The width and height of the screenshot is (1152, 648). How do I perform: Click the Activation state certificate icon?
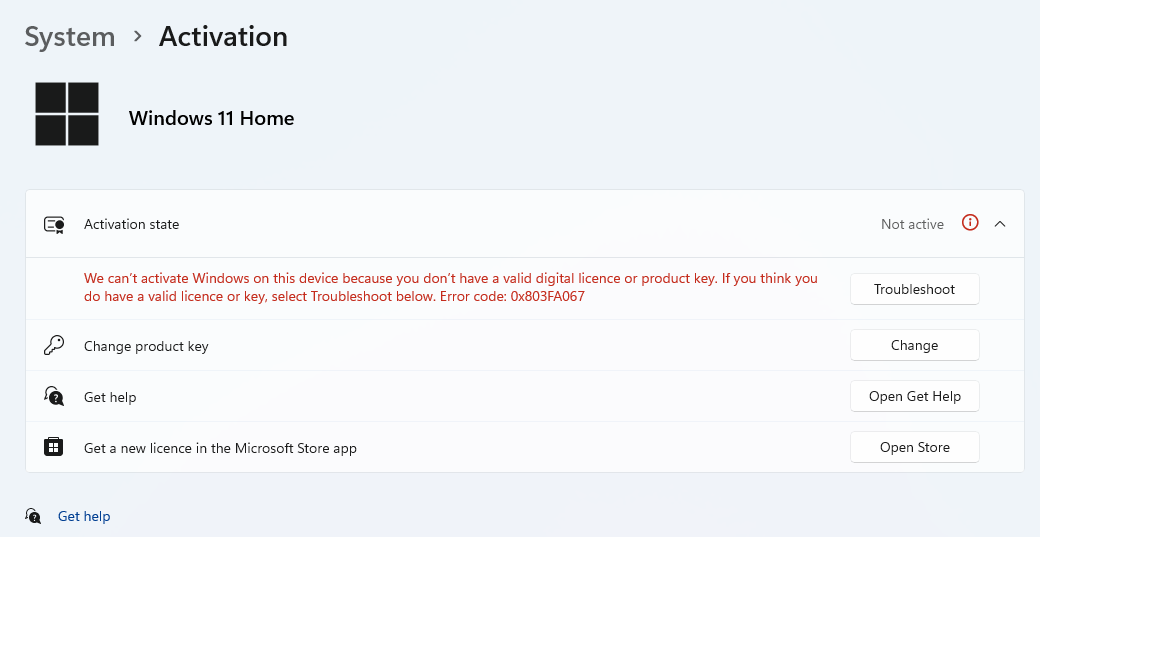[54, 225]
